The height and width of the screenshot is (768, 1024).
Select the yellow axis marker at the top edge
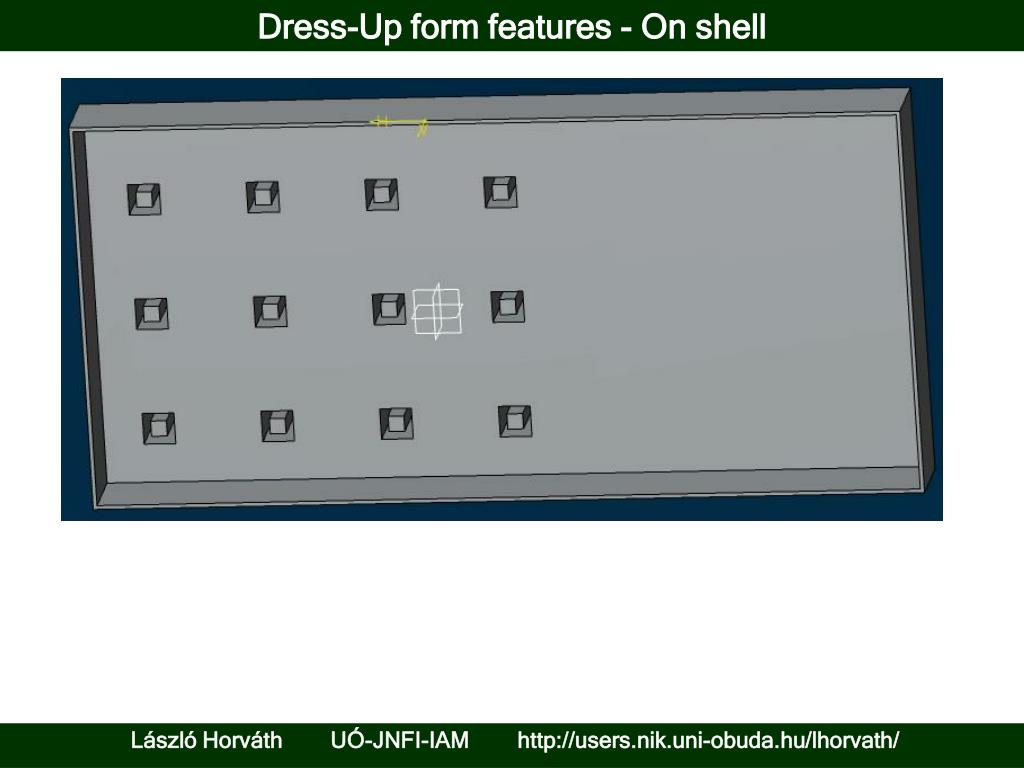point(399,125)
